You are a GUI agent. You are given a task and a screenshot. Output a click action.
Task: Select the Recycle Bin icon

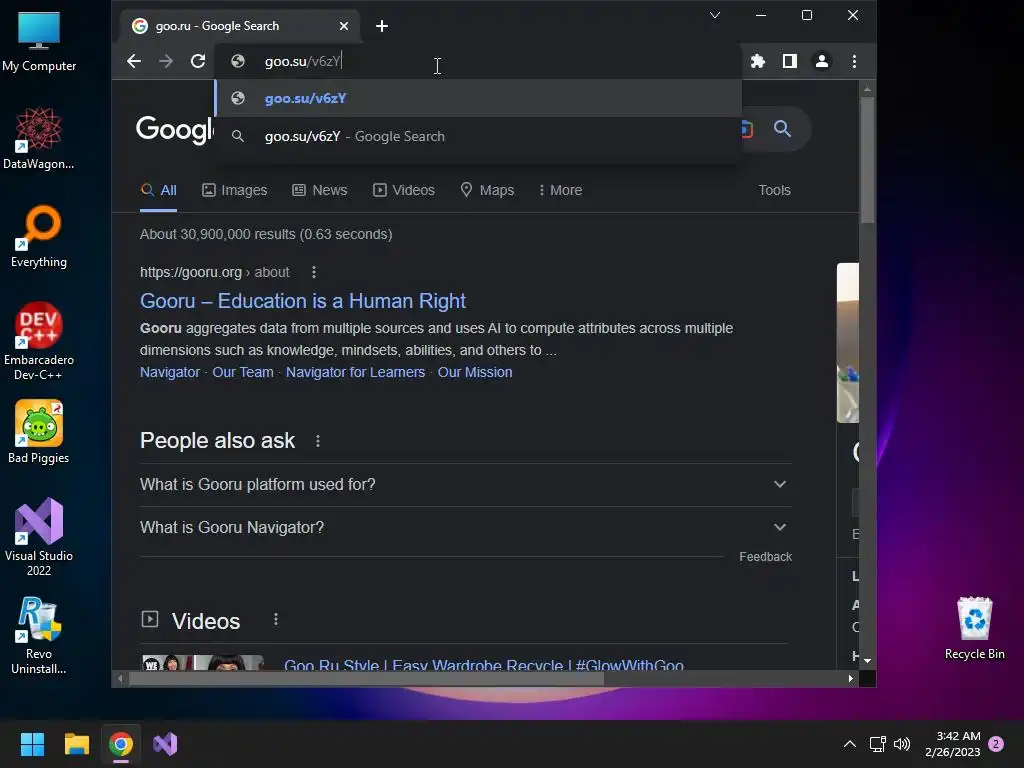(974, 628)
